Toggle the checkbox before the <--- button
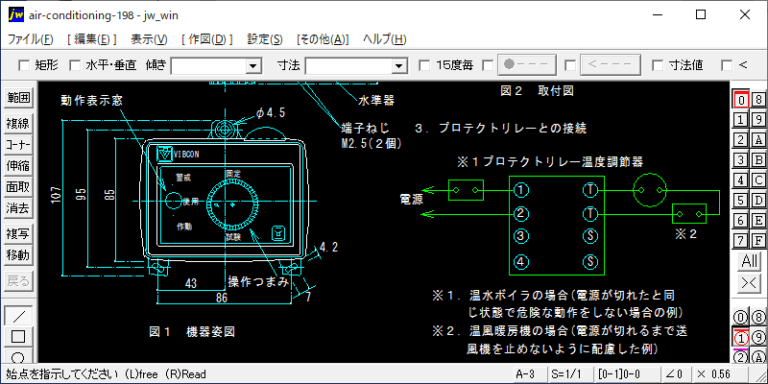Screen dimensions: 768x384 coord(570,65)
